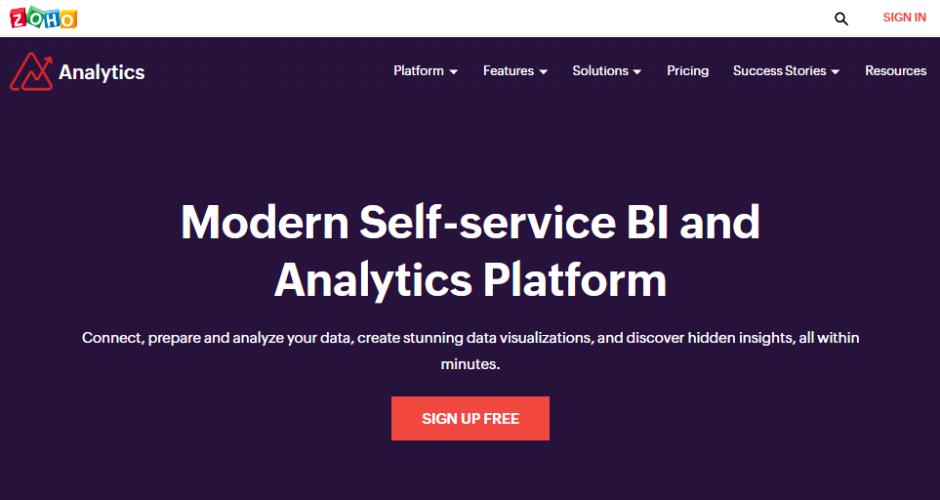Viewport: 940px width, 500px height.
Task: Click the "Analytics Platform" headline line
Action: coord(470,280)
